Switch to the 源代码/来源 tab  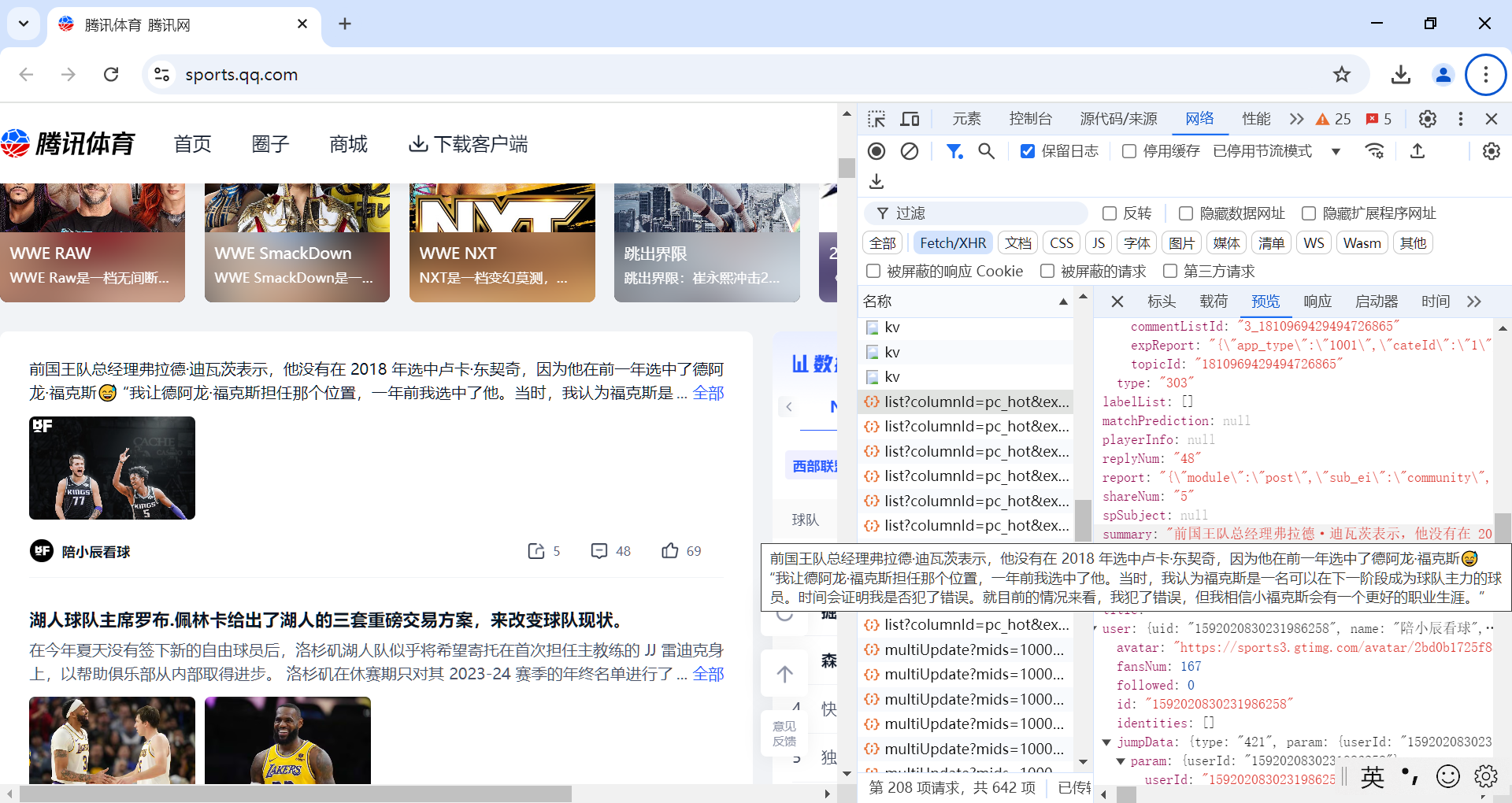click(x=1118, y=119)
